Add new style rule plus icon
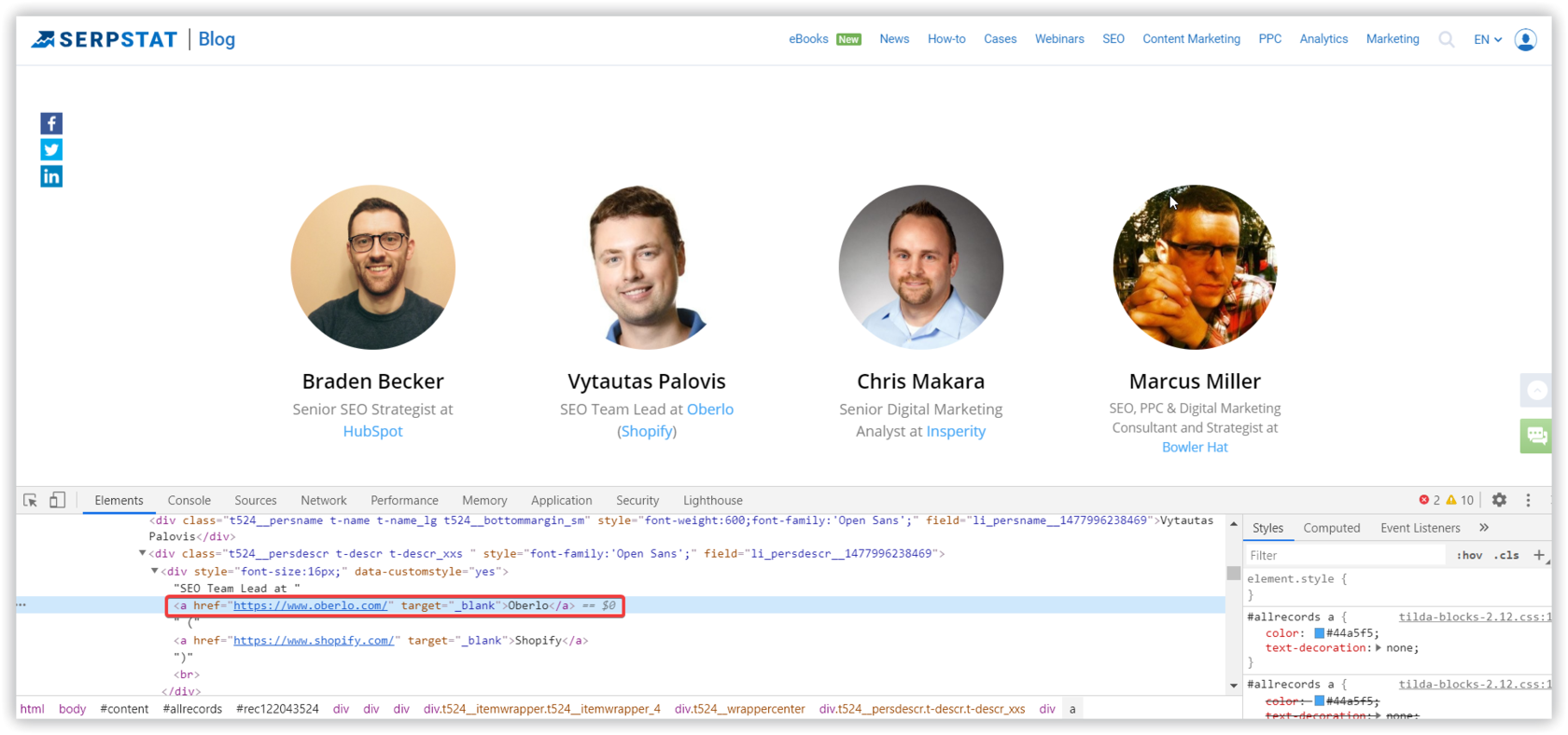 tap(1538, 555)
